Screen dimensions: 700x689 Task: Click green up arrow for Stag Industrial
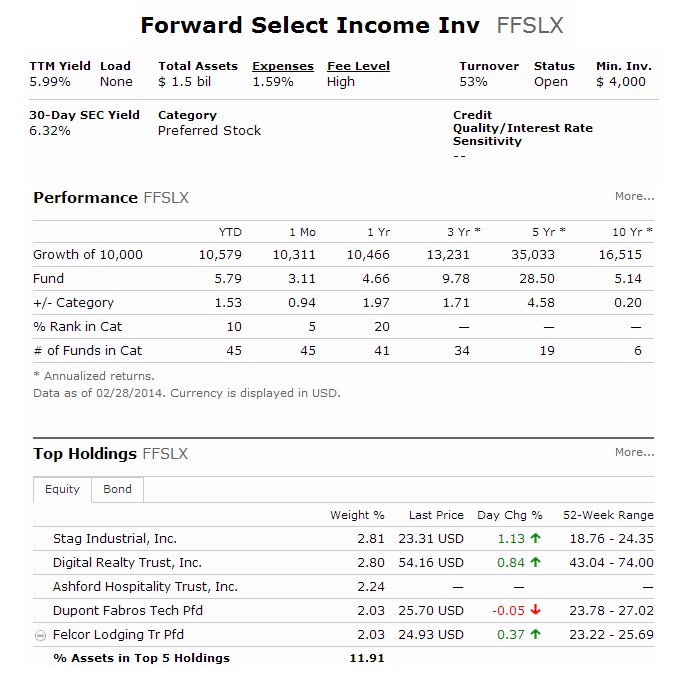[536, 538]
